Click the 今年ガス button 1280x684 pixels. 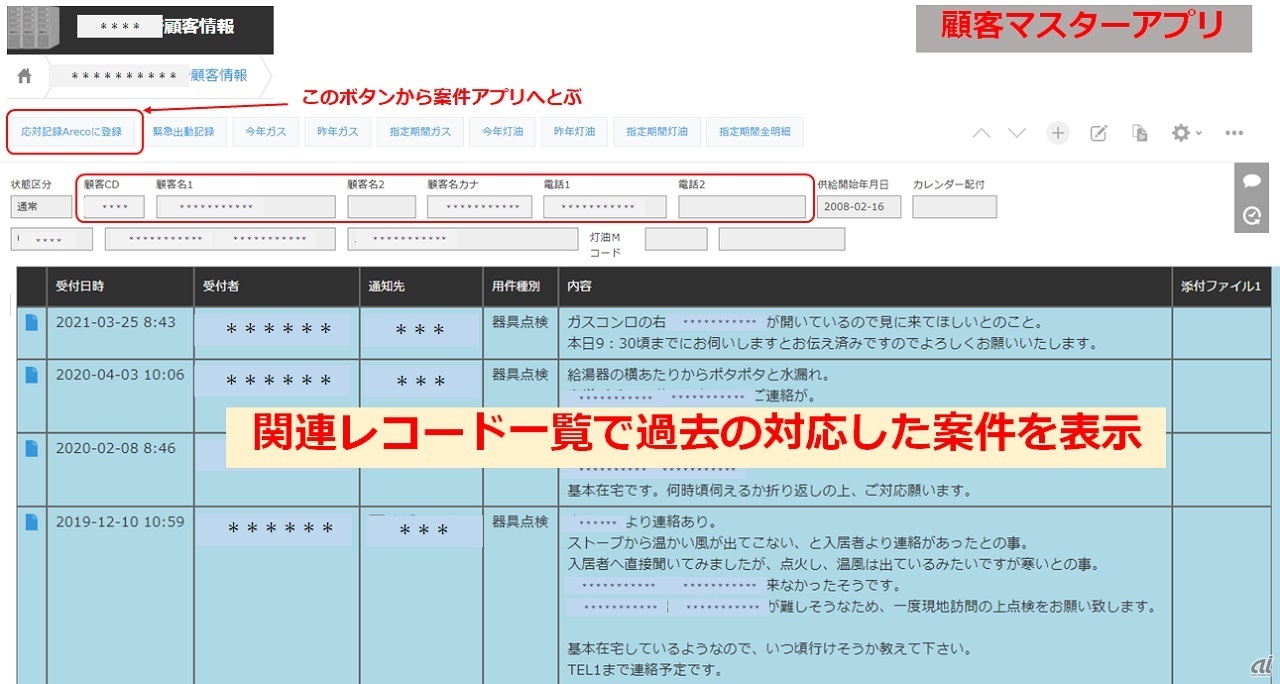click(x=265, y=132)
